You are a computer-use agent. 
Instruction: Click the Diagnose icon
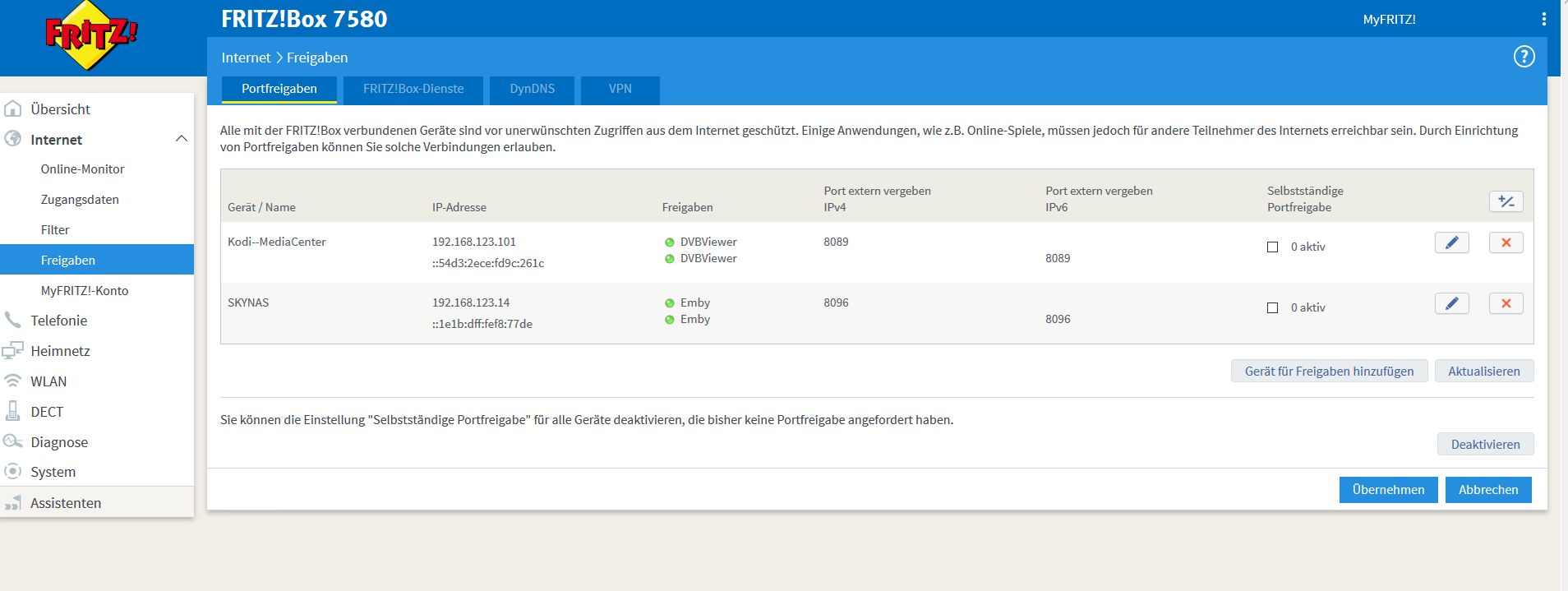13,441
